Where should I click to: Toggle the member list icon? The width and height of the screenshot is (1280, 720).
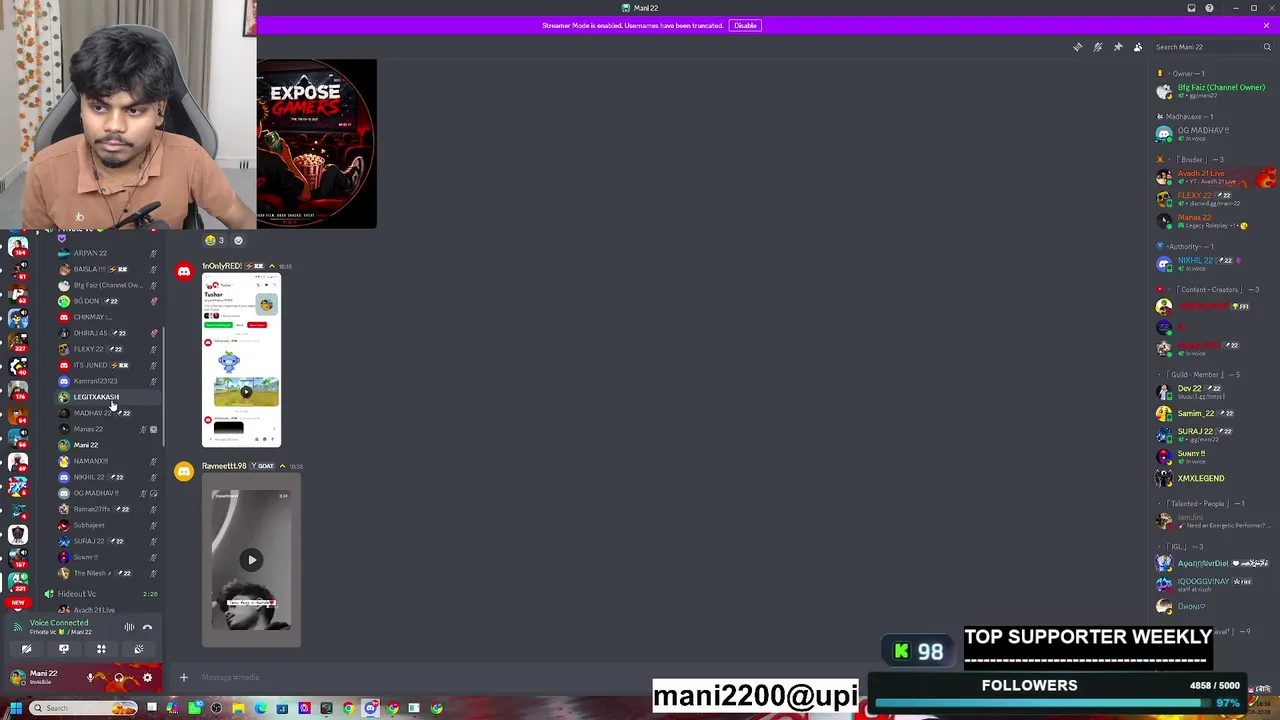[x=1138, y=47]
